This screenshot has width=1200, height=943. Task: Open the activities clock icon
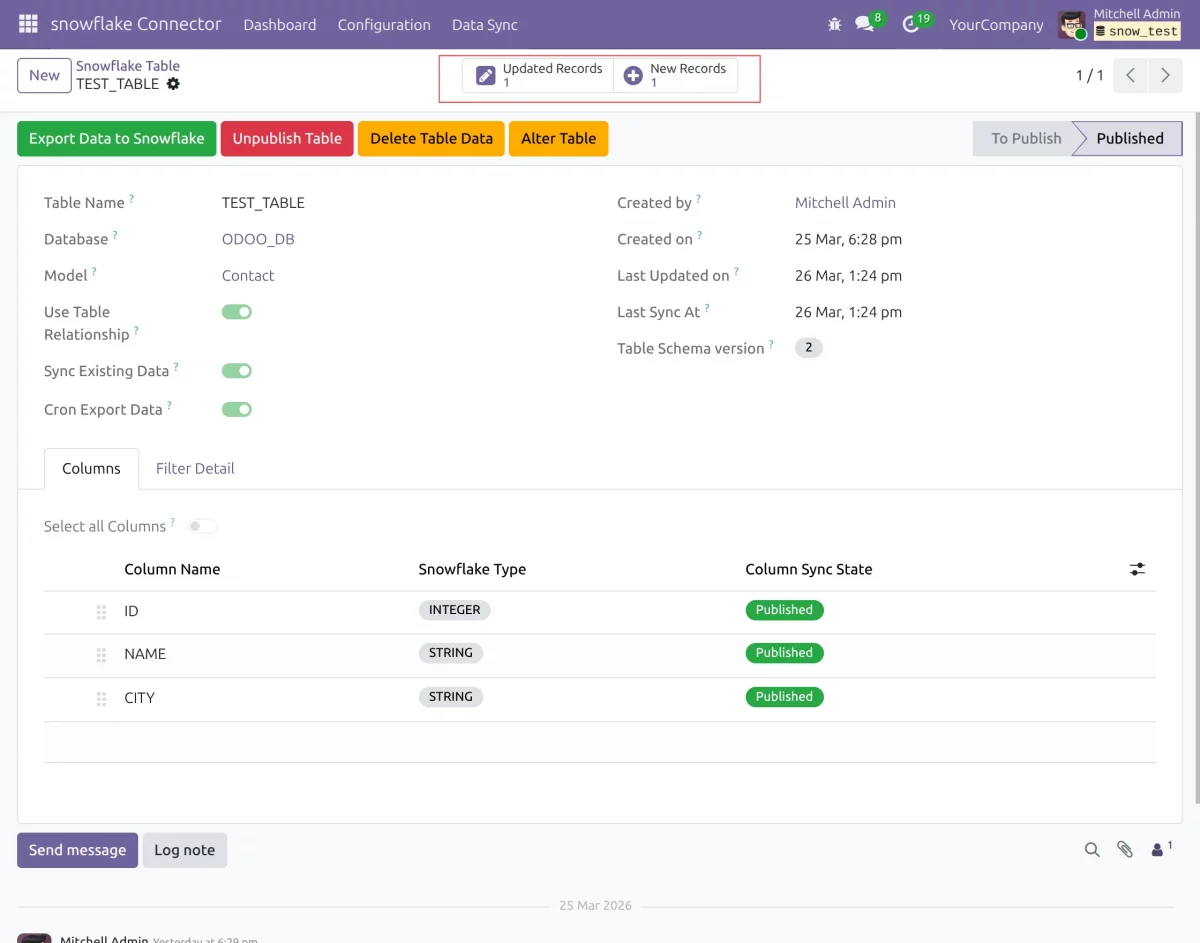pos(910,24)
